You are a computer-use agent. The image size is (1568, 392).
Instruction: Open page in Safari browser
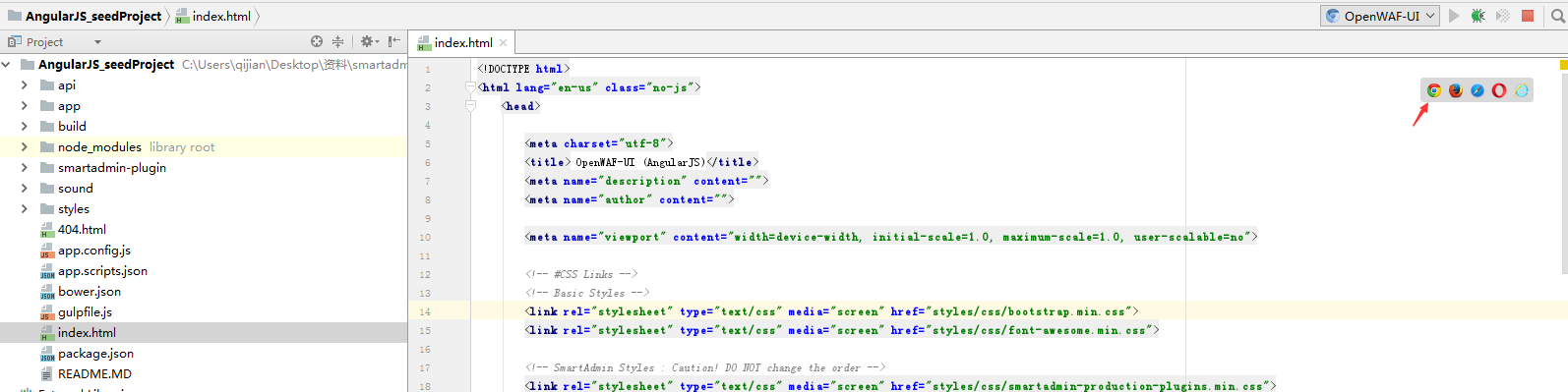1478,90
